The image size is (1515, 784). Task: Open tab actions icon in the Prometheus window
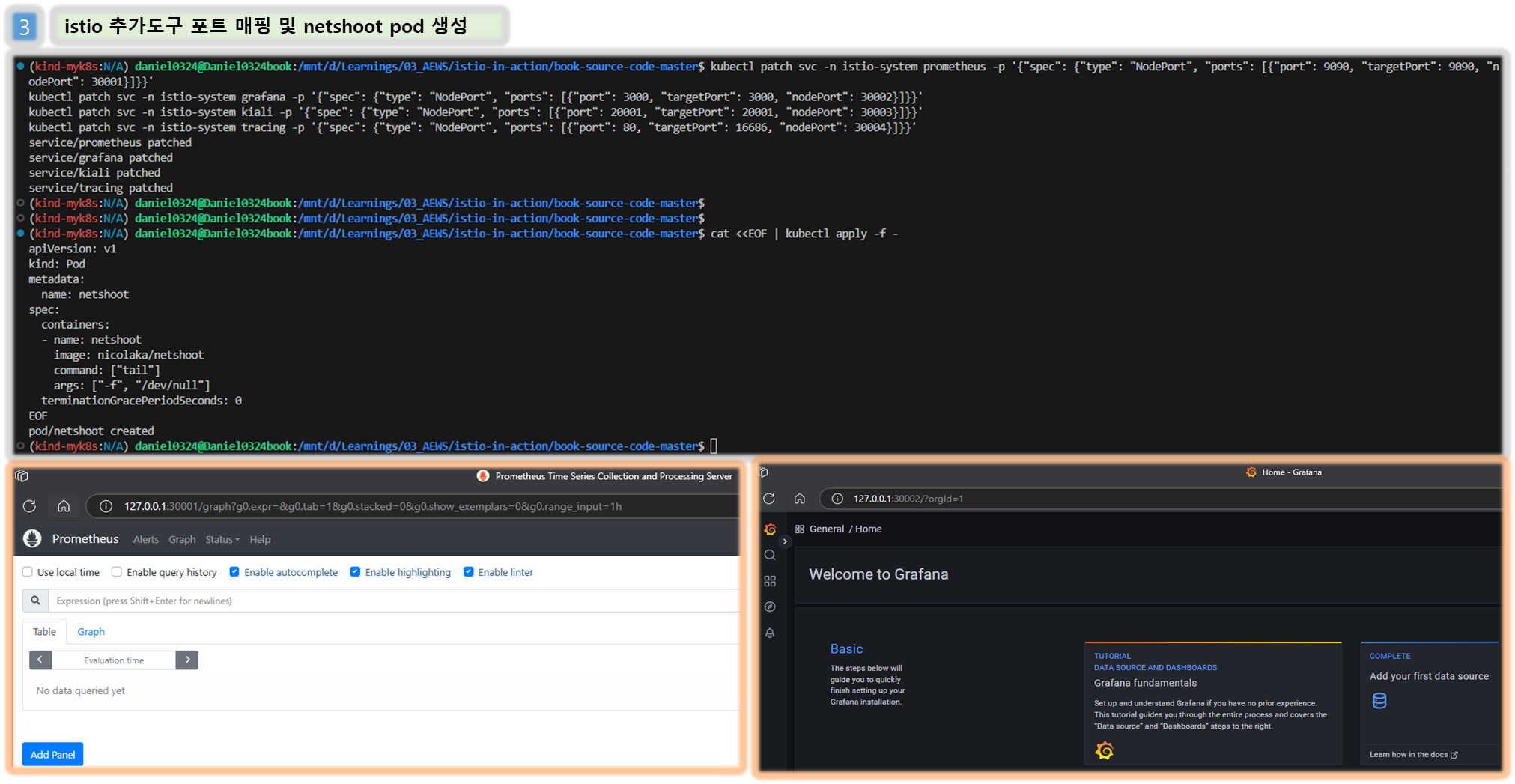tap(22, 475)
